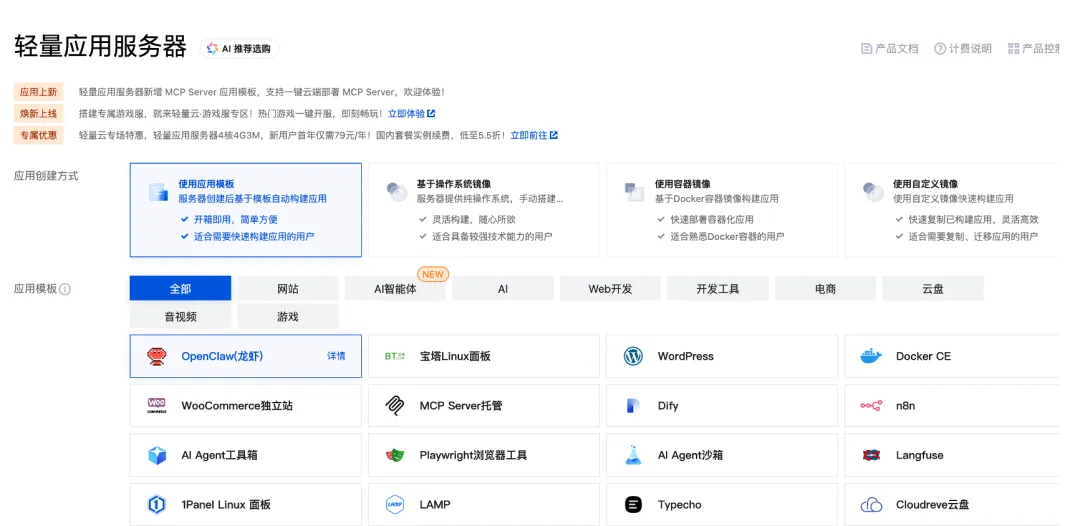Screen dimensions: 1080x526
Task: Open the 计费说明 link
Action: click(963, 48)
